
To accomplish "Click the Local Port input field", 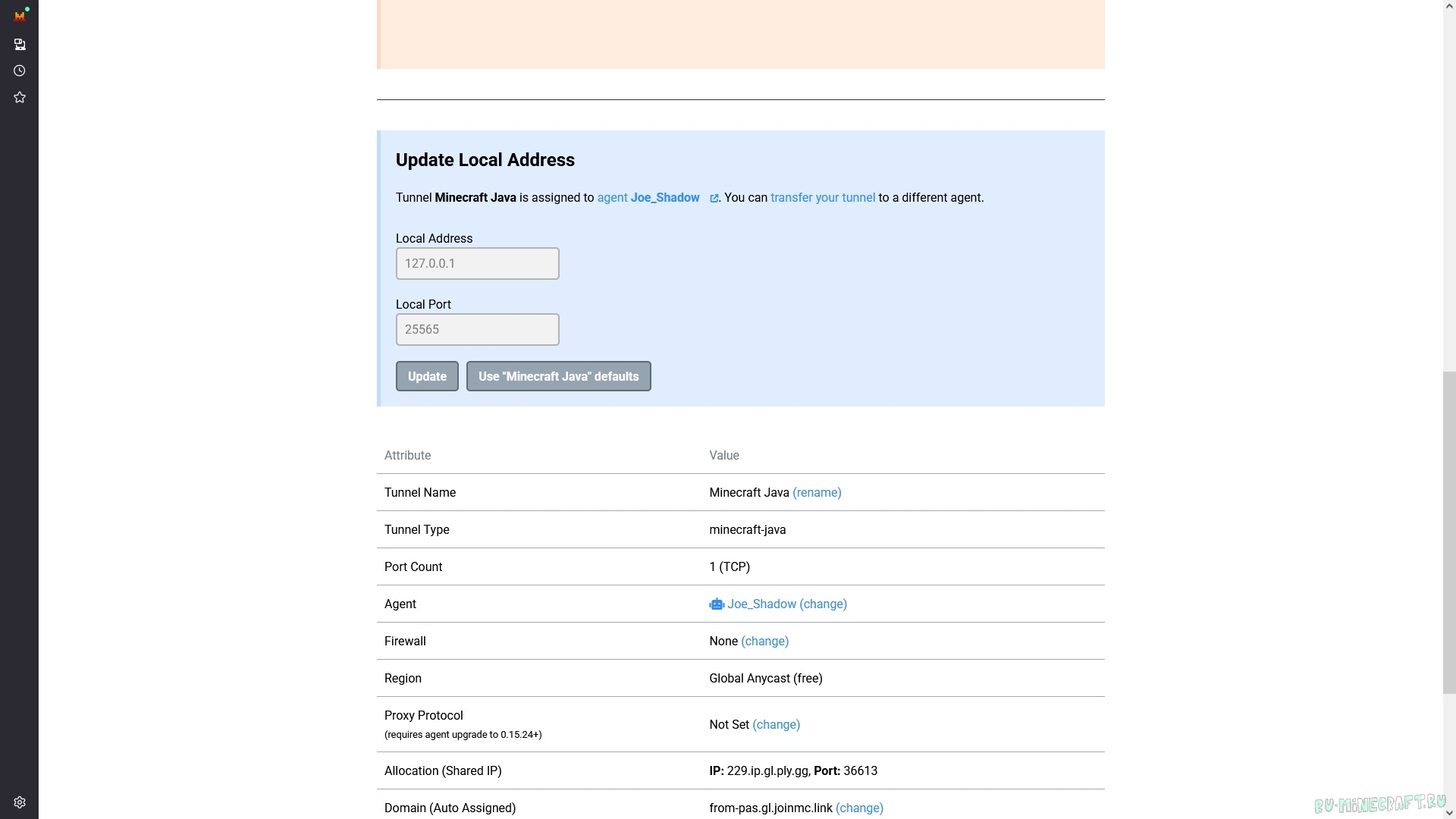I will 477,329.
